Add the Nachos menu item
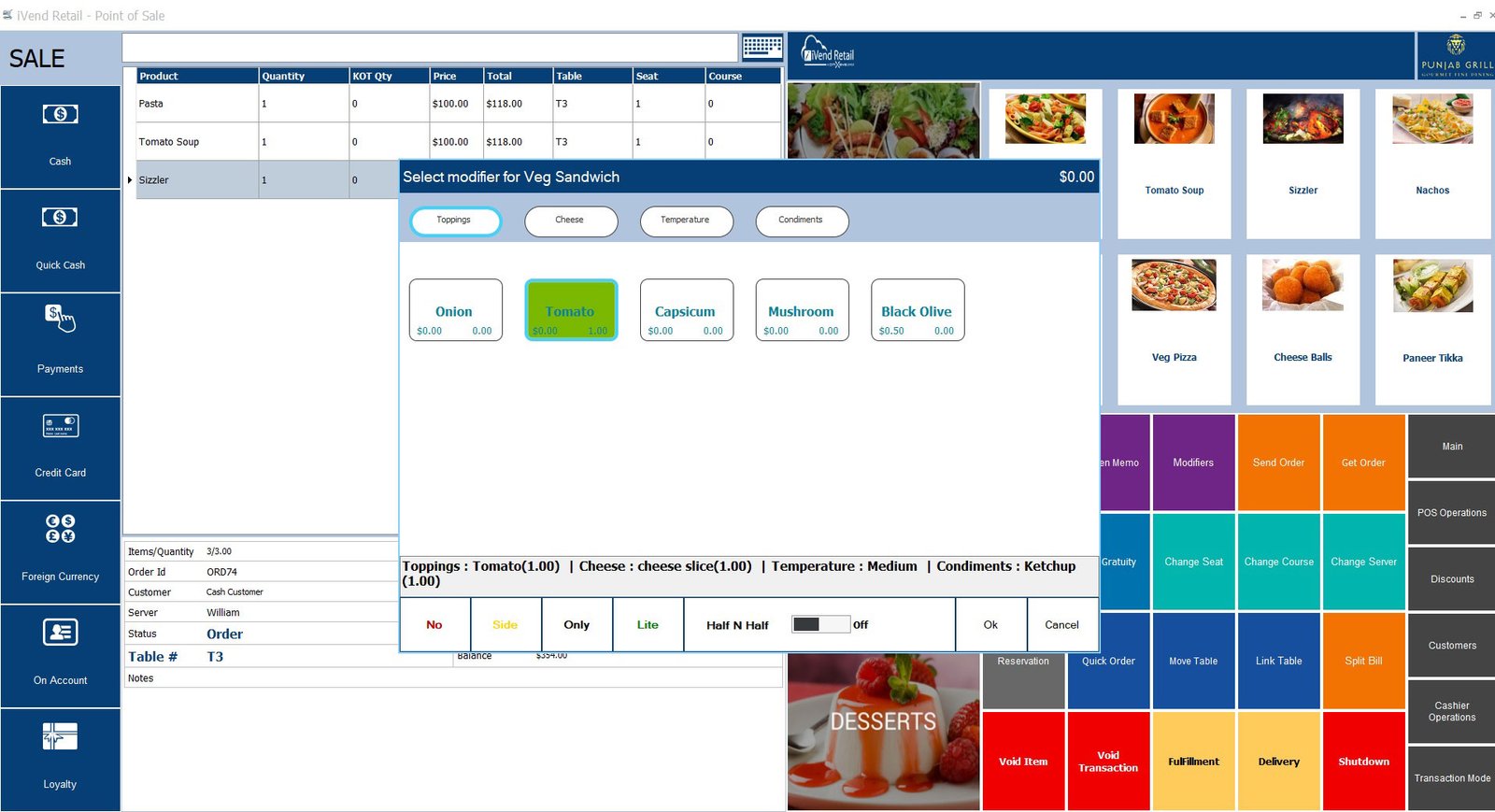 coord(1432,164)
